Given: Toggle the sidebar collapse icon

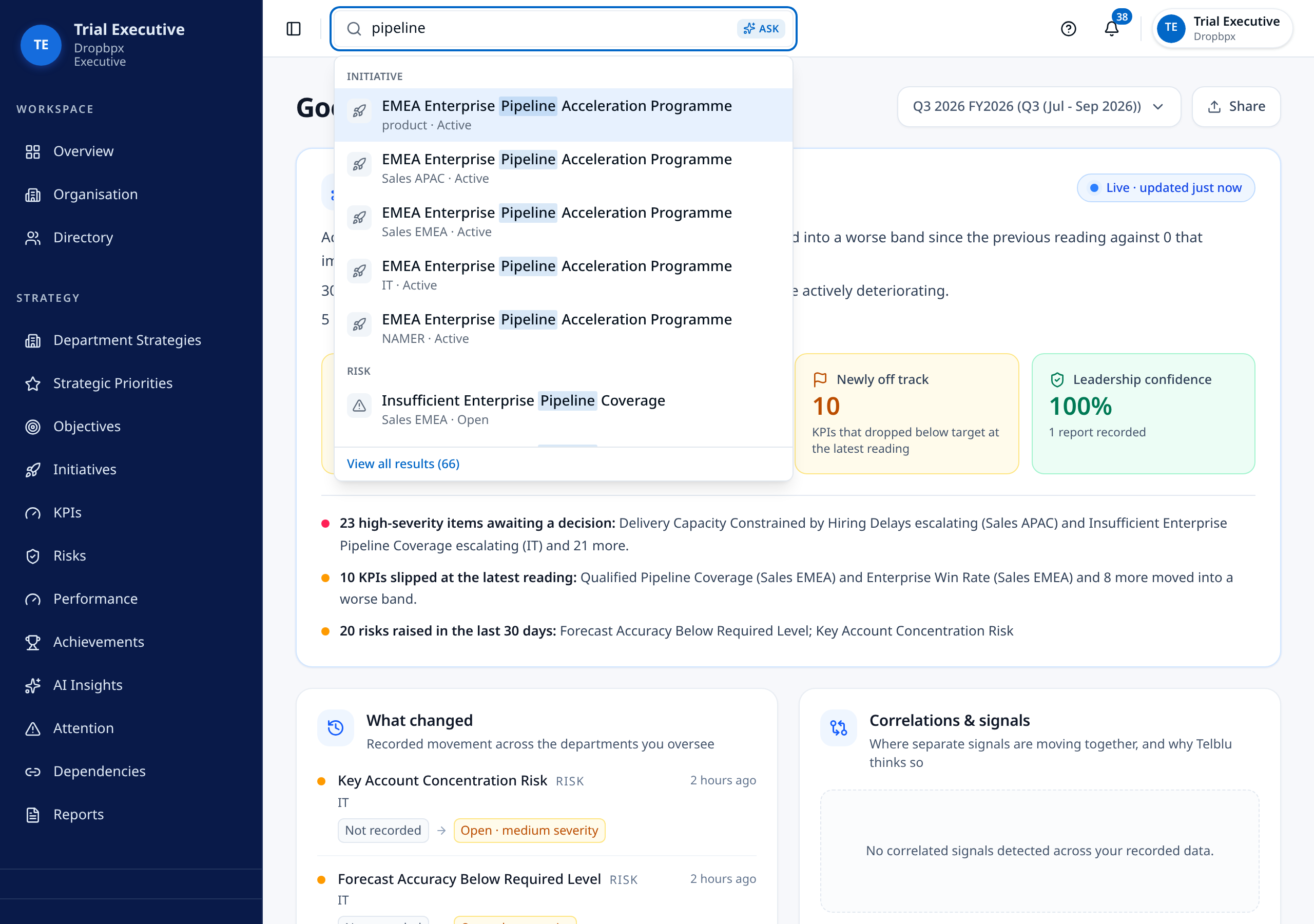Looking at the screenshot, I should coord(294,29).
